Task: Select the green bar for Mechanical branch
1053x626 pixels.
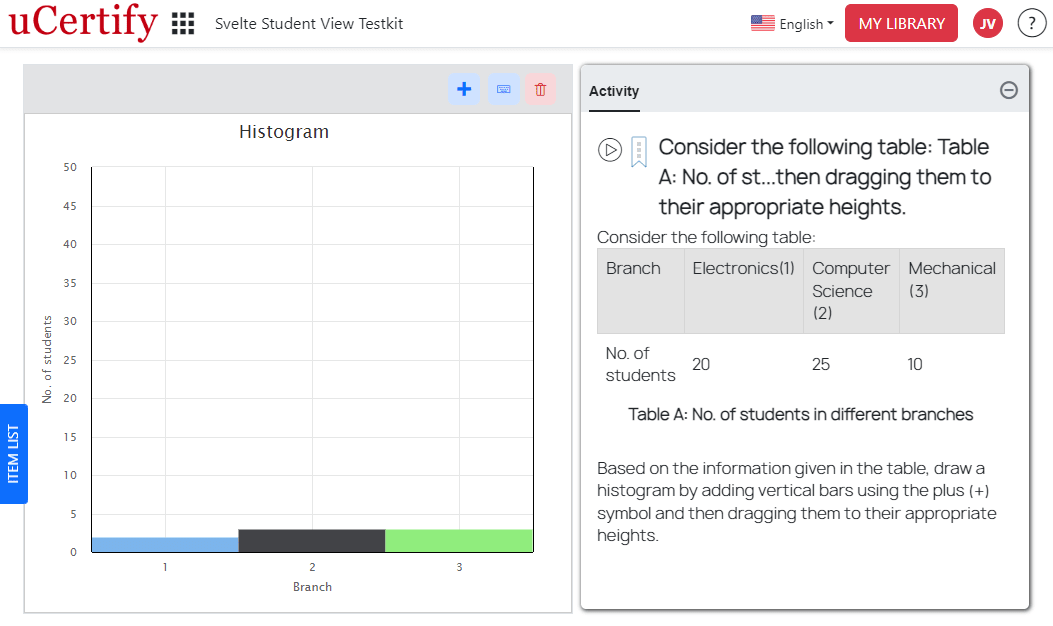Action: (x=459, y=542)
